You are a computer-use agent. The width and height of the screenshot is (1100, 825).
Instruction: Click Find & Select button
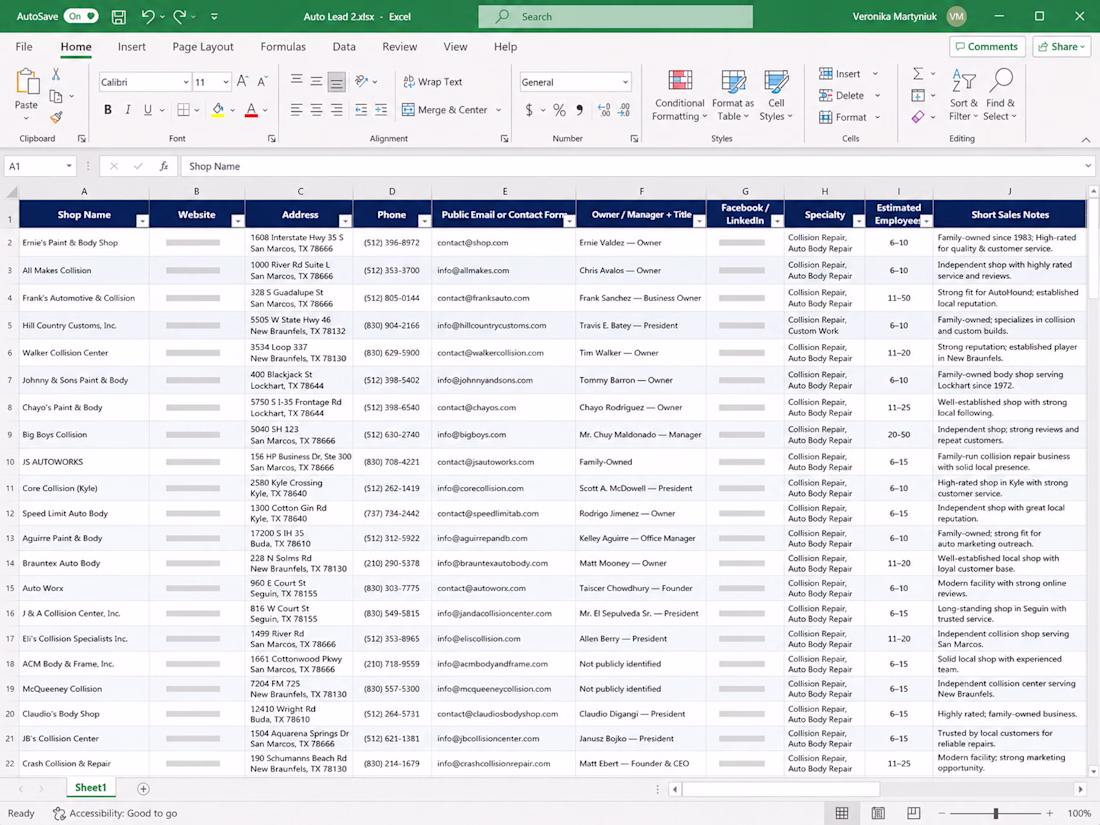click(x=1000, y=95)
